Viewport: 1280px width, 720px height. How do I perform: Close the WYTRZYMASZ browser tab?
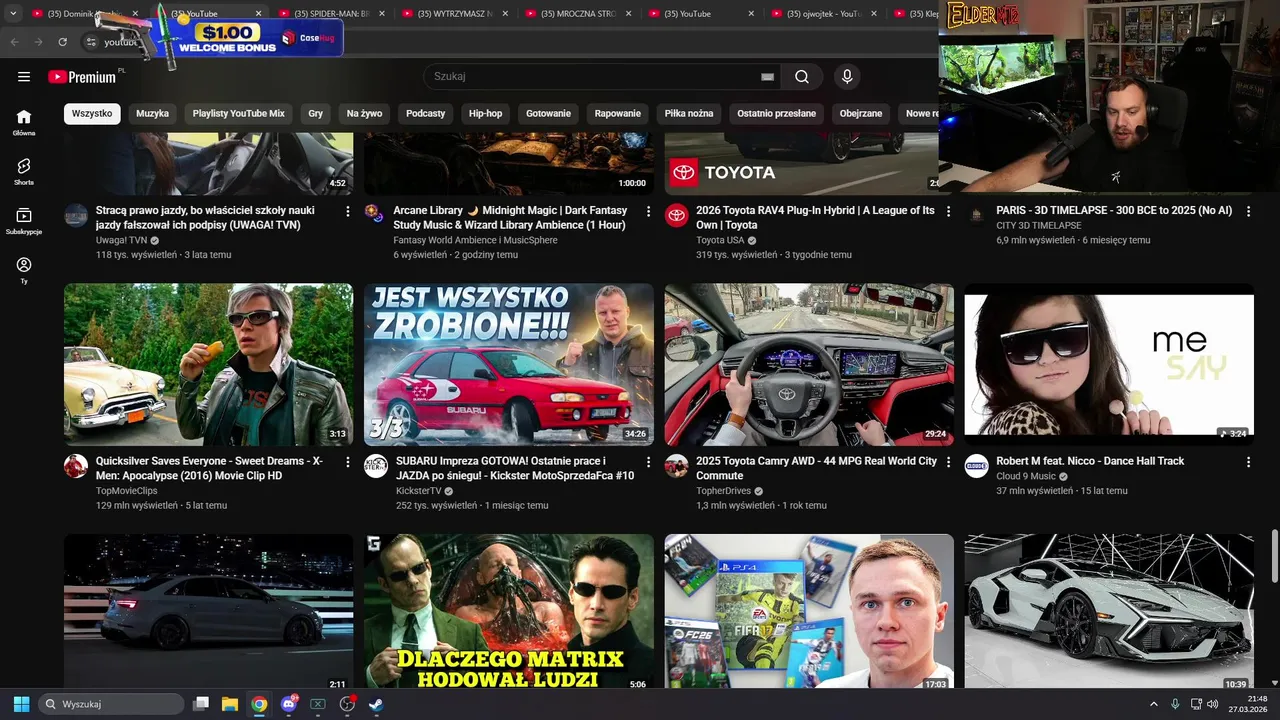[504, 14]
